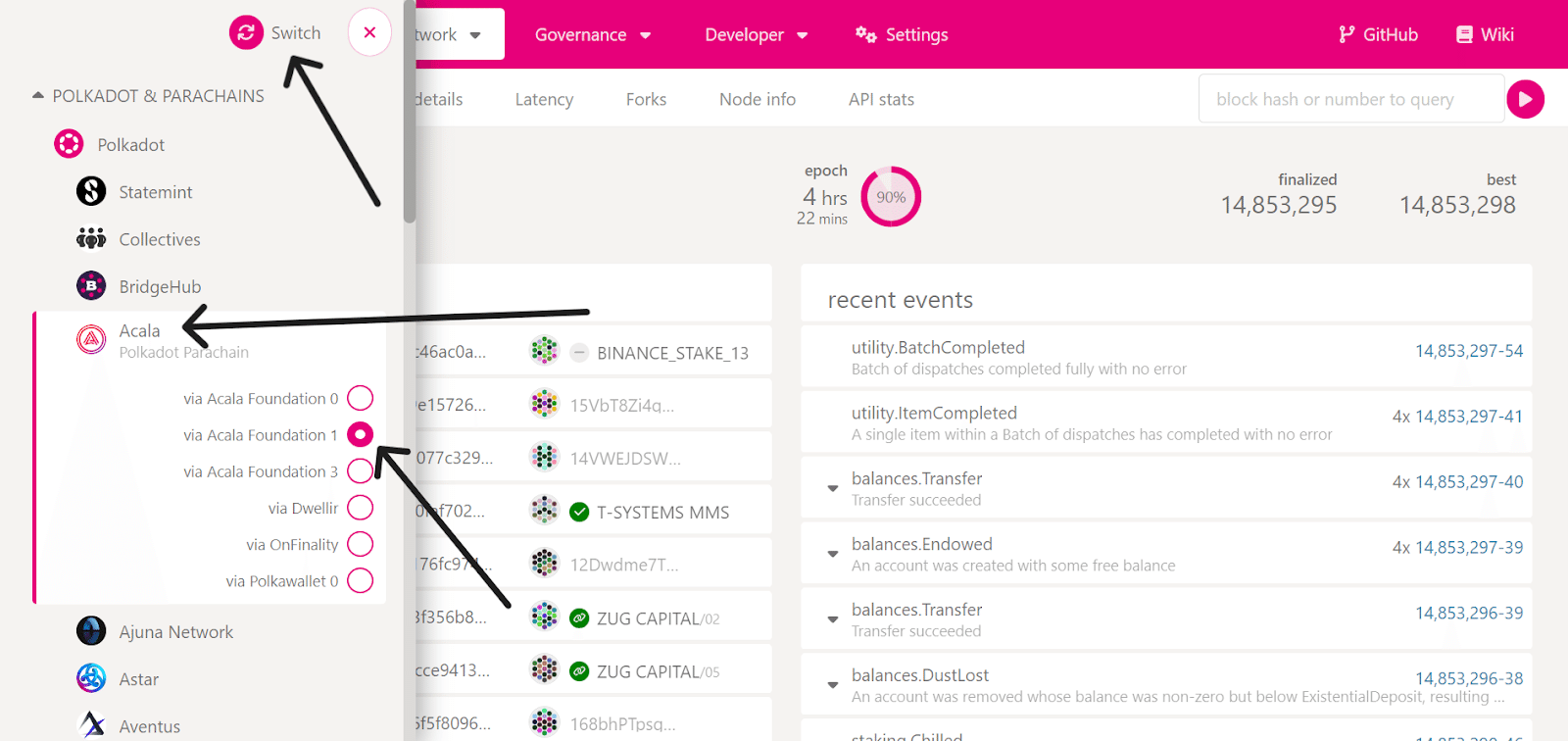Viewport: 1568px width, 741px height.
Task: Select via Acala Foundation 0 endpoint
Action: (360, 398)
